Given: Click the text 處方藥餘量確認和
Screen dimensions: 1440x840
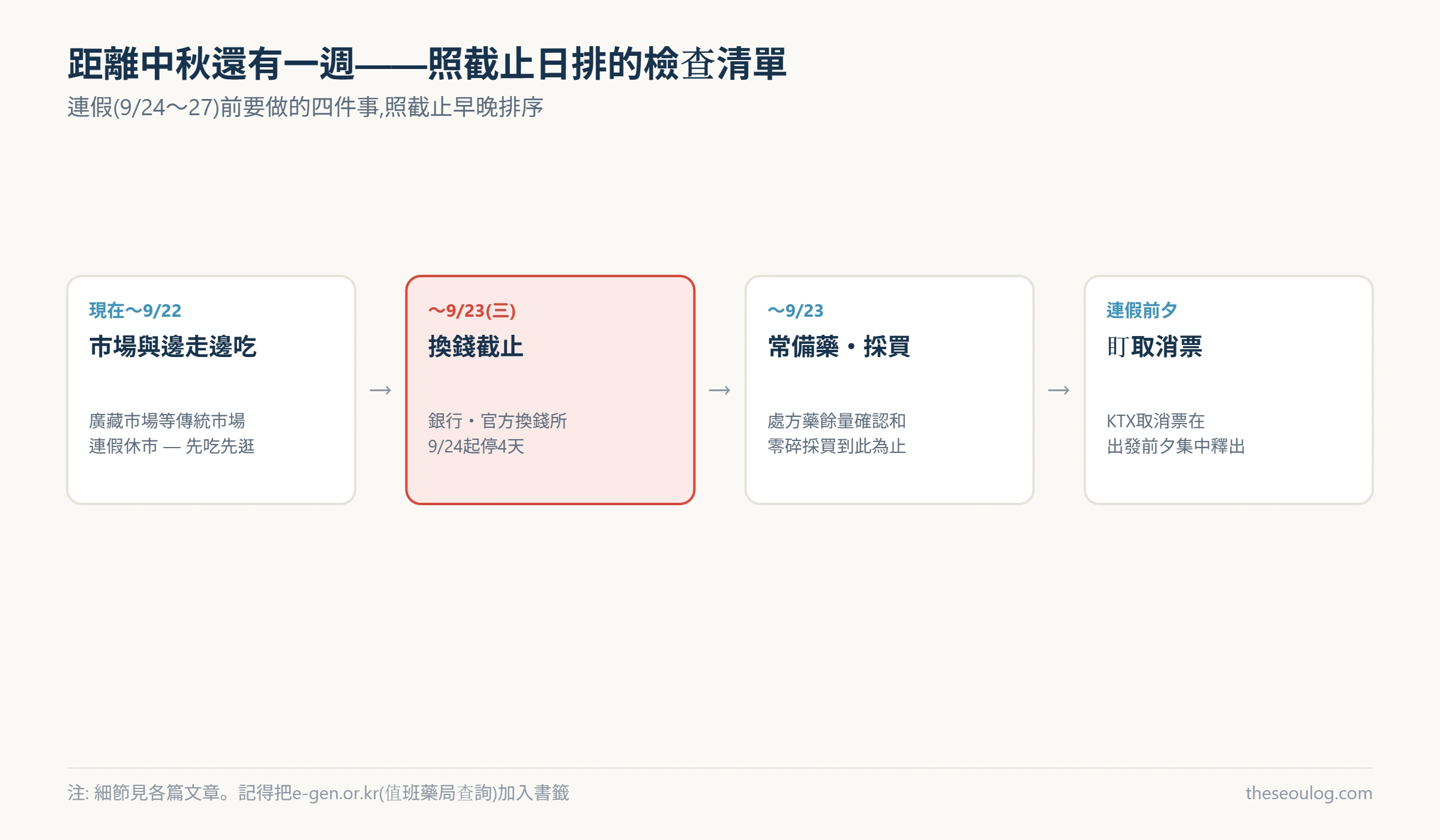Looking at the screenshot, I should 836,421.
